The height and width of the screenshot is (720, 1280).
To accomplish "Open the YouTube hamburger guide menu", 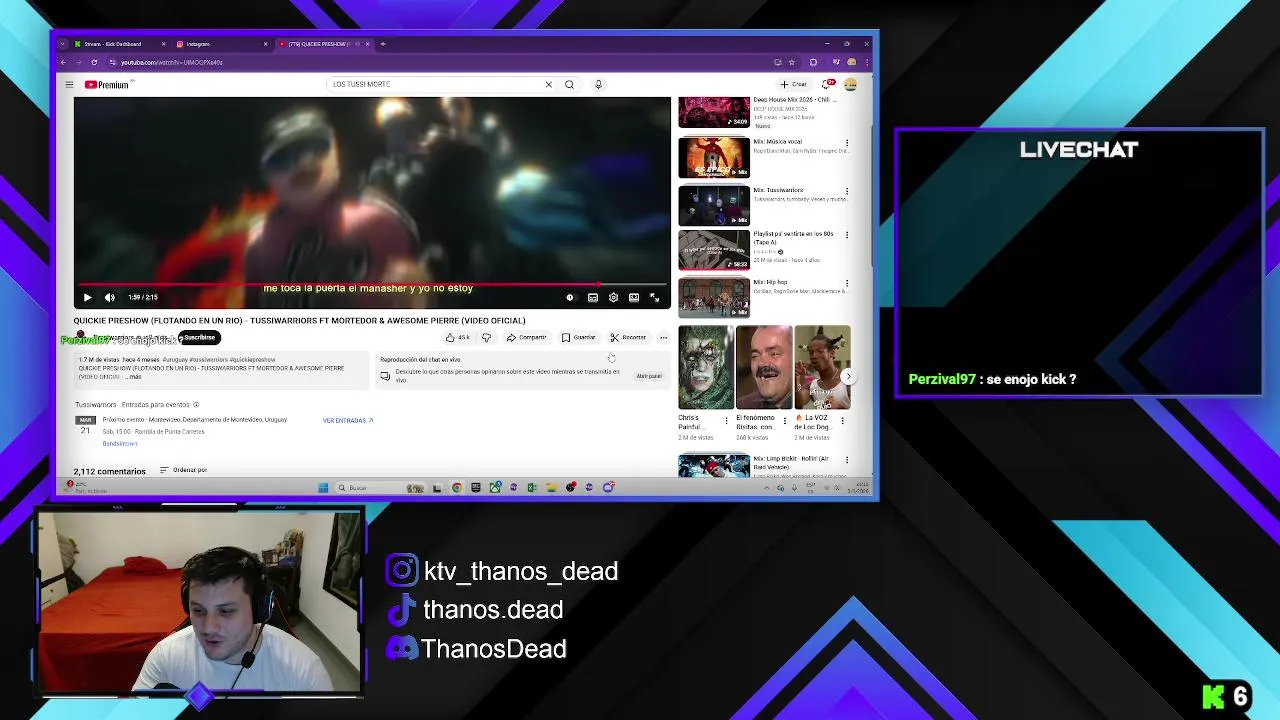I will coord(69,85).
